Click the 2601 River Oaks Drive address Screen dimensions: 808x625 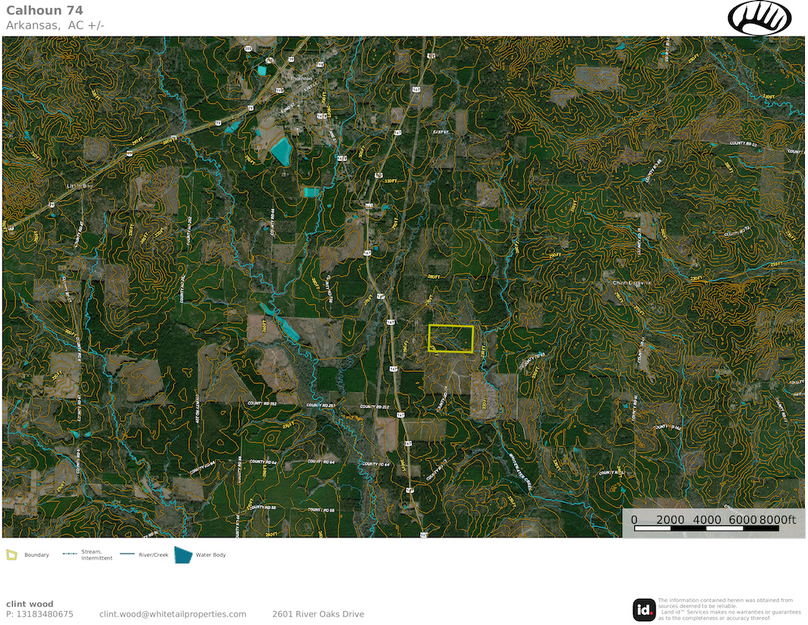[x=318, y=614]
